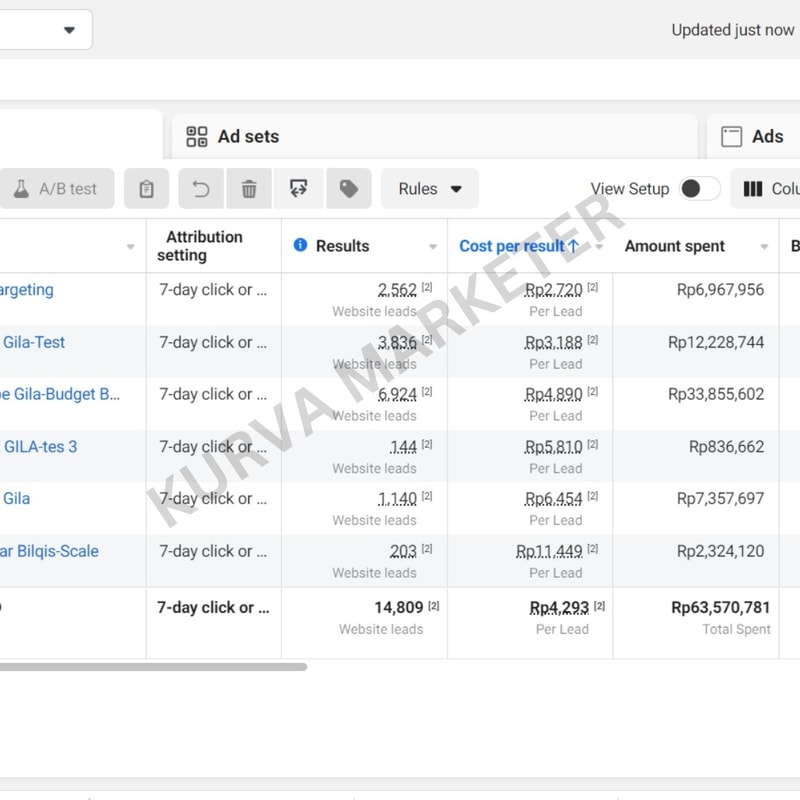
Task: Click the Rp2,324,120 amount spent
Action: pyautogui.click(x=720, y=552)
